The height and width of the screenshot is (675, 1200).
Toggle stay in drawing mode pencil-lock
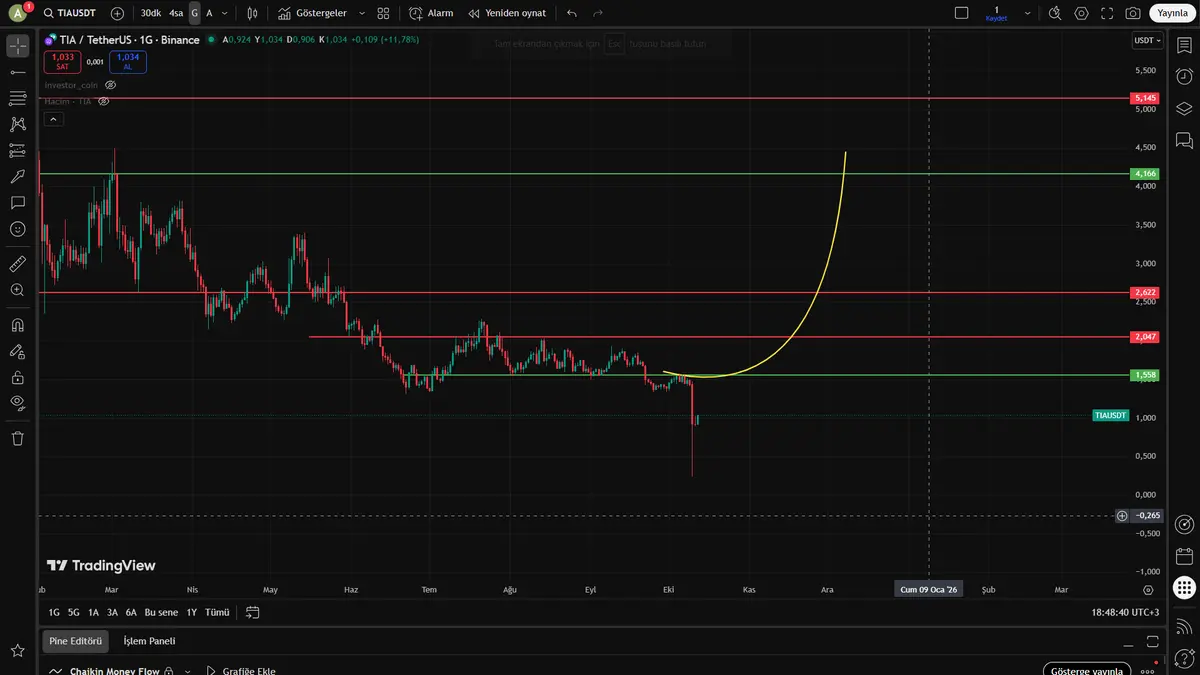(x=17, y=351)
